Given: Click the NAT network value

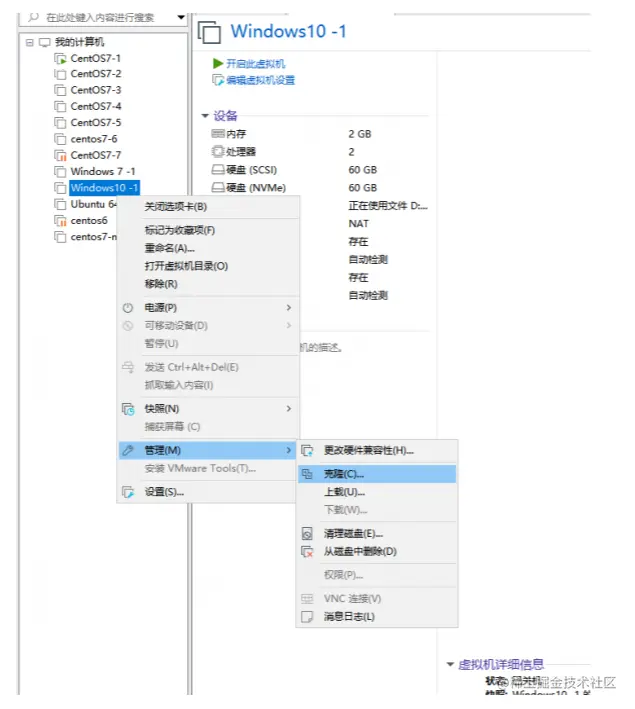Looking at the screenshot, I should tap(359, 224).
